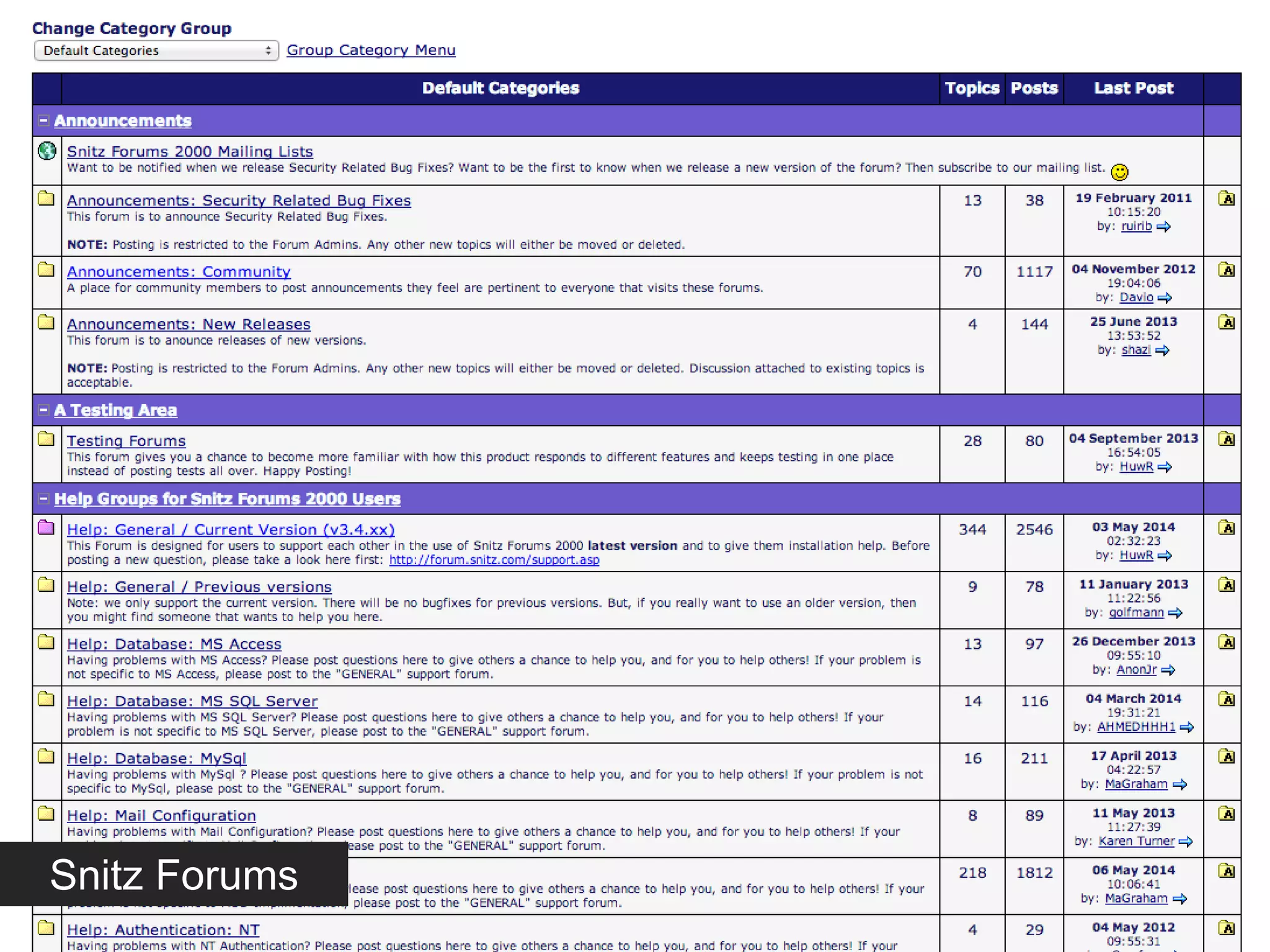1270x952 pixels.
Task: Open the Default Categories dropdown
Action: pos(156,50)
